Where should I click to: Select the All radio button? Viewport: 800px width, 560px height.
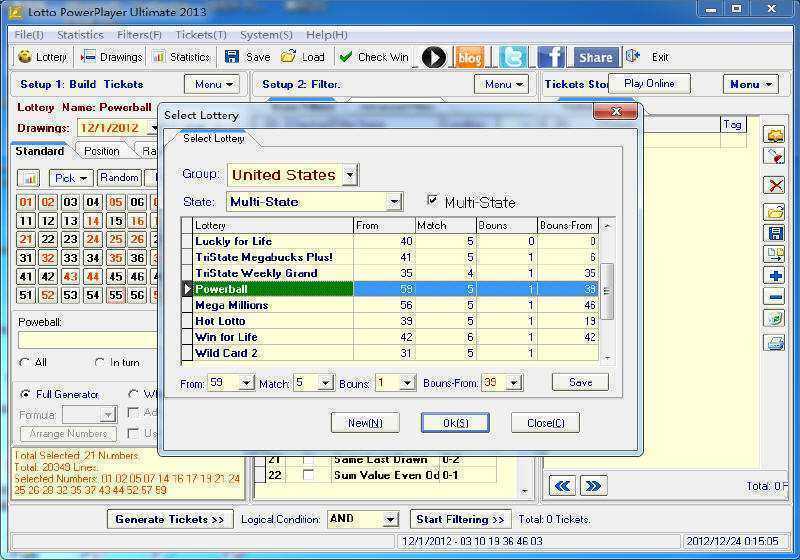click(x=24, y=362)
